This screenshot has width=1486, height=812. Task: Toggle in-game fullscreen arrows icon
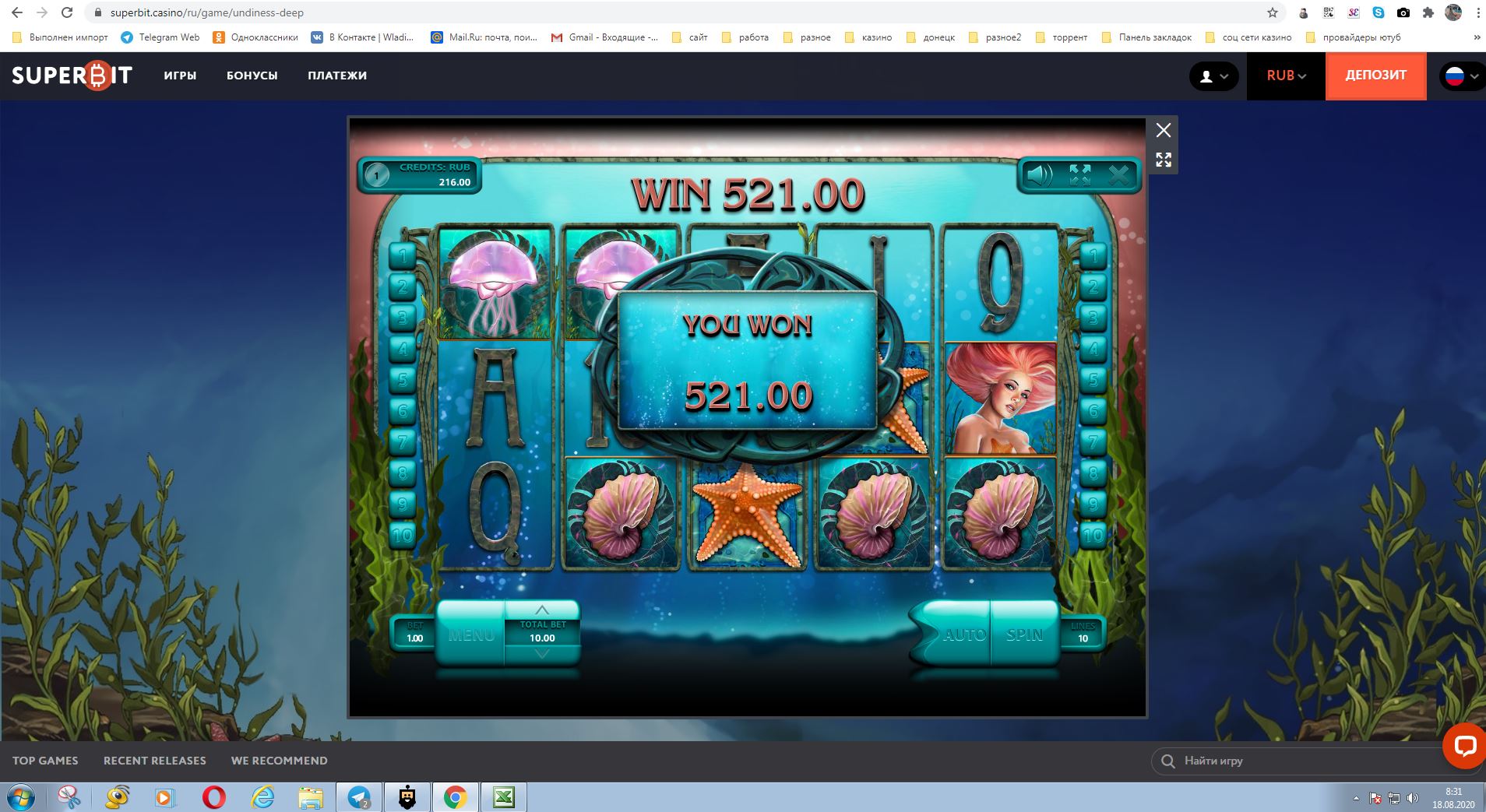coord(1080,174)
